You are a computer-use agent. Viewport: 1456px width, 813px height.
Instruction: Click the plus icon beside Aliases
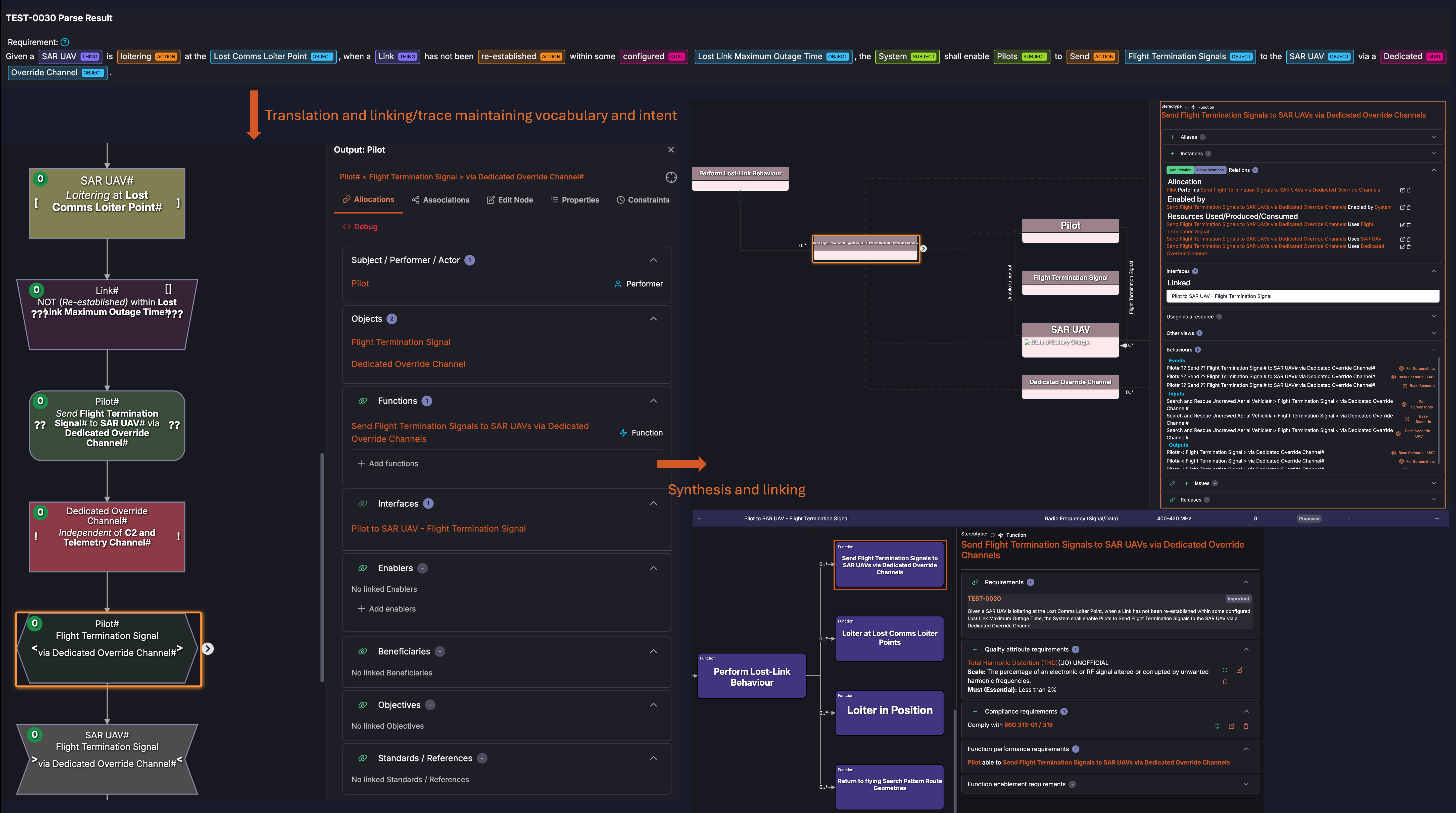coord(1172,137)
